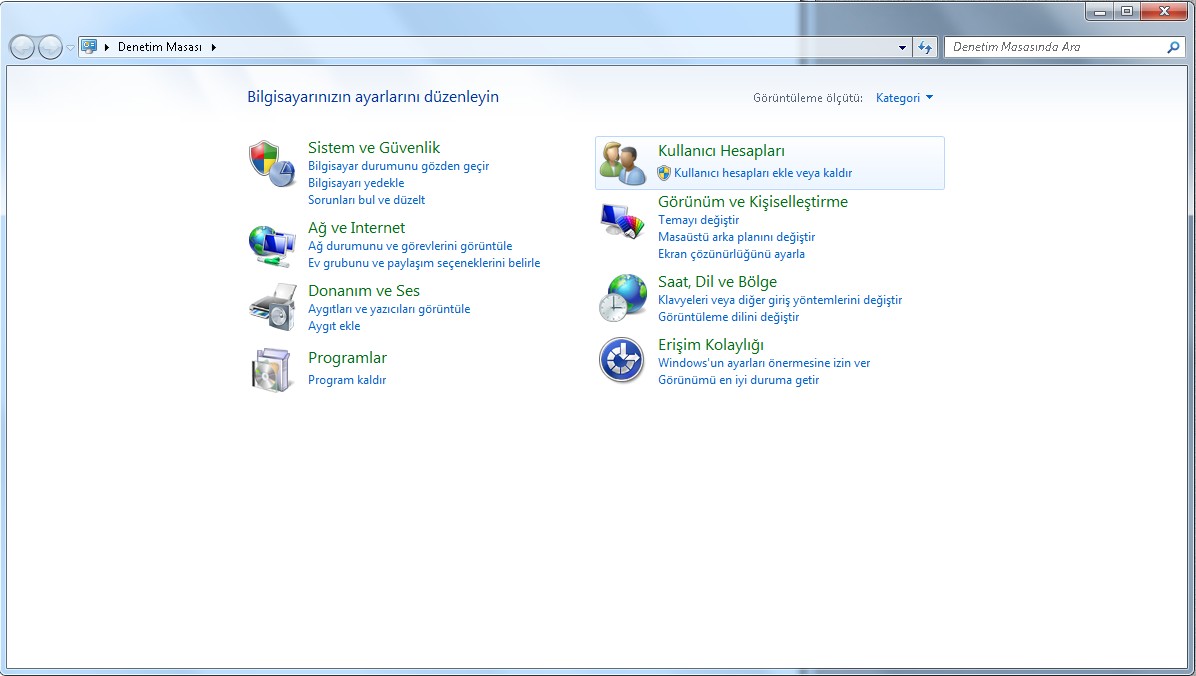Click Masaüstü arka planını değiştir

[737, 237]
